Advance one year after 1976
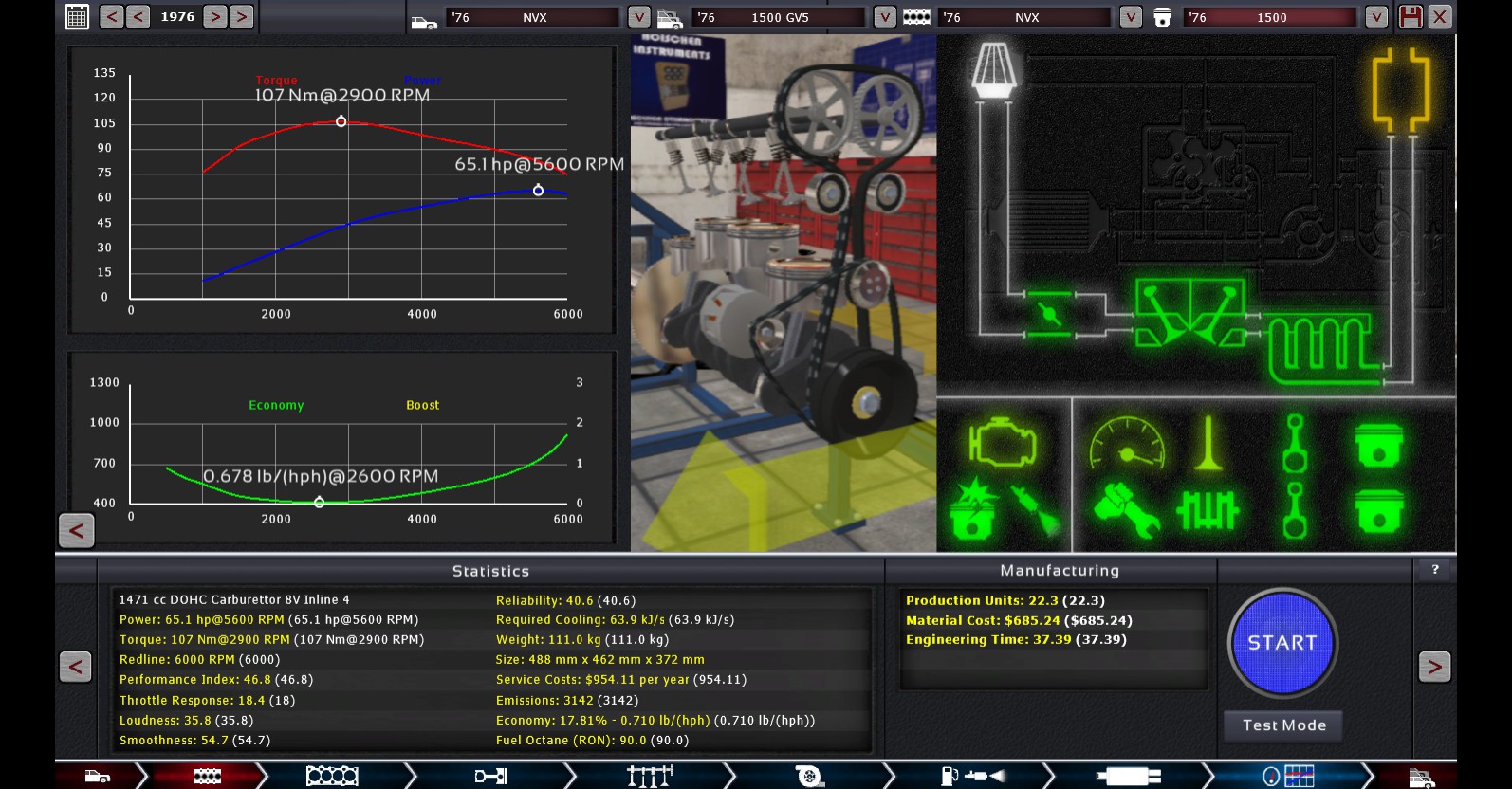Screen dimensions: 1512x789 [215, 16]
